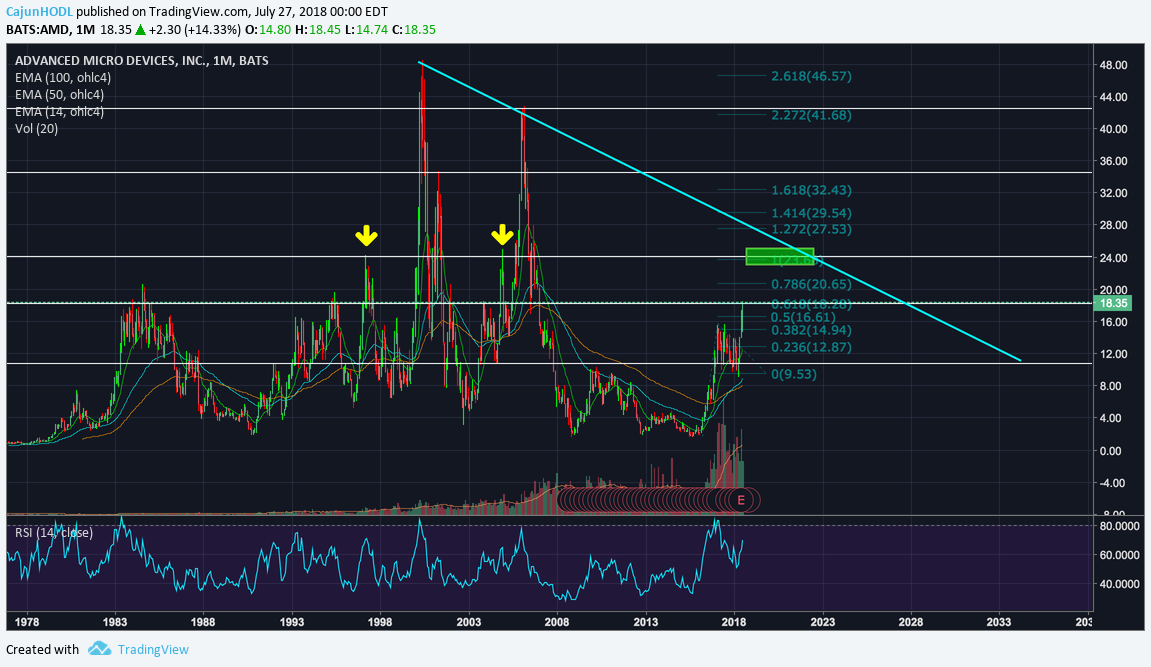Image resolution: width=1151 pixels, height=667 pixels.
Task: Click the Fibonacci level 2.618(46.57)
Action: (x=811, y=76)
